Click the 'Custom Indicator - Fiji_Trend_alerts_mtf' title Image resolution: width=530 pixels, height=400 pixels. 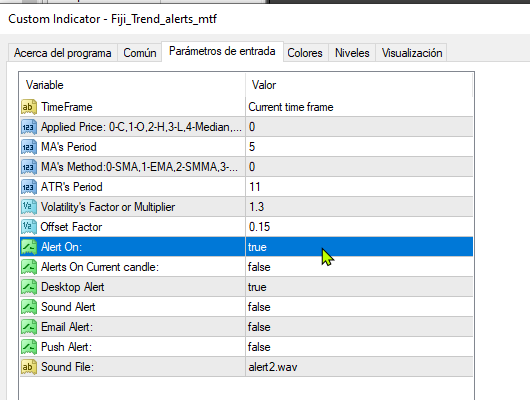112,19
